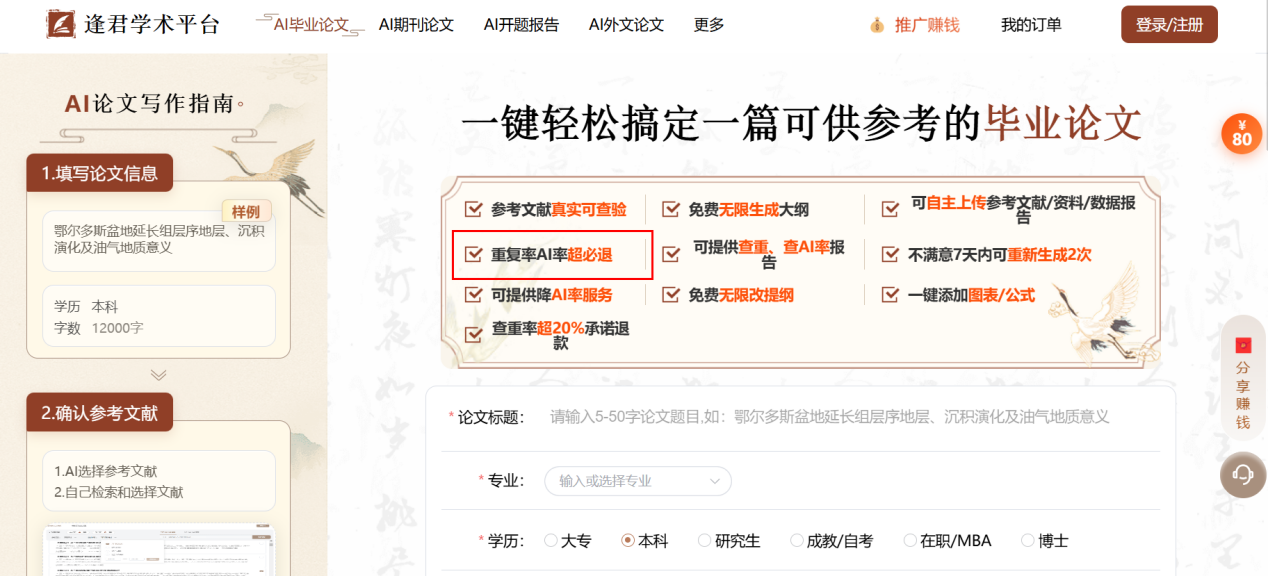Viewport: 1268px width, 576px height.
Task: Click the checkmark icon beside 免费无限改提纲
Action: click(671, 295)
